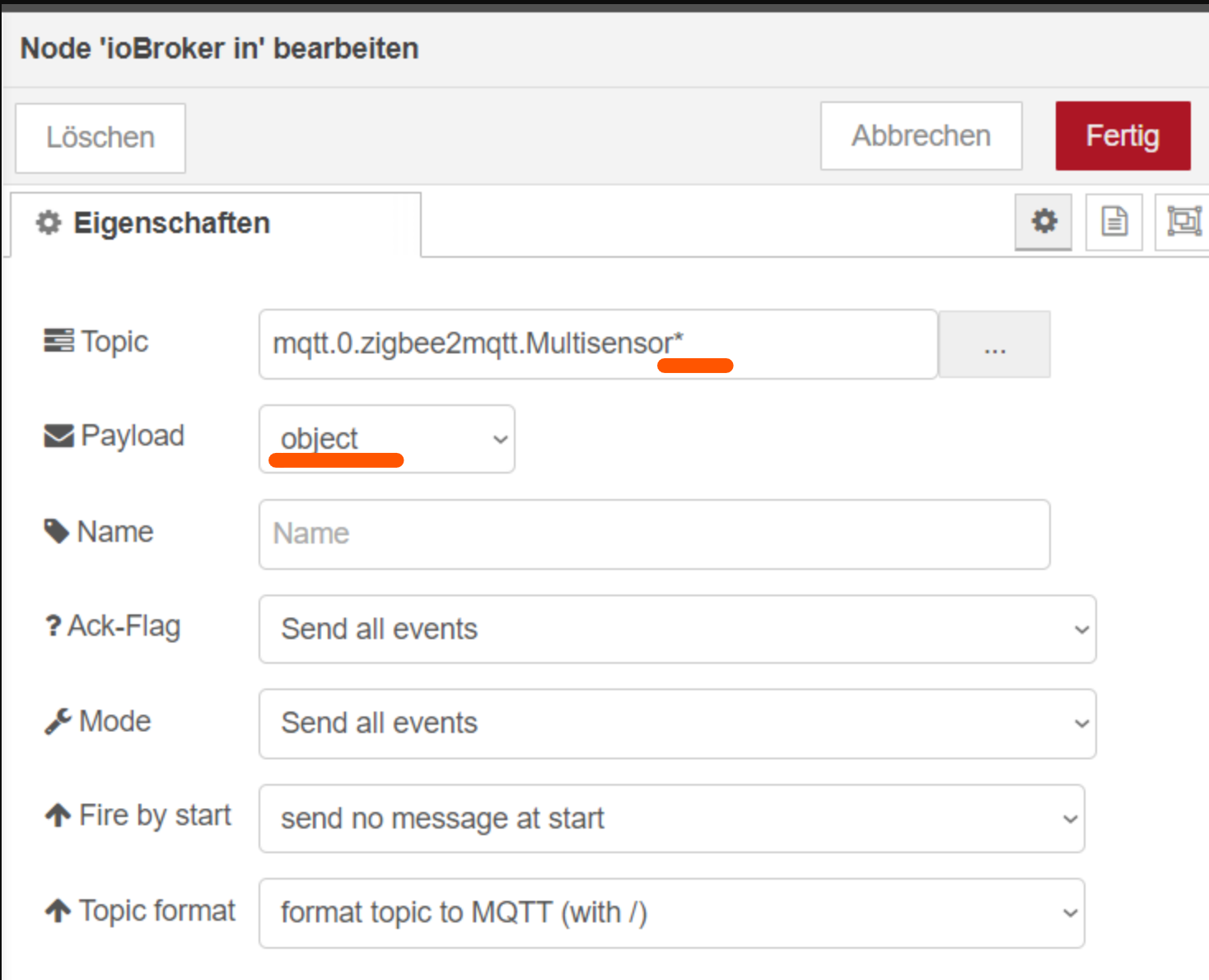Click the Fire by start arrow icon
1209x980 pixels.
[x=58, y=815]
